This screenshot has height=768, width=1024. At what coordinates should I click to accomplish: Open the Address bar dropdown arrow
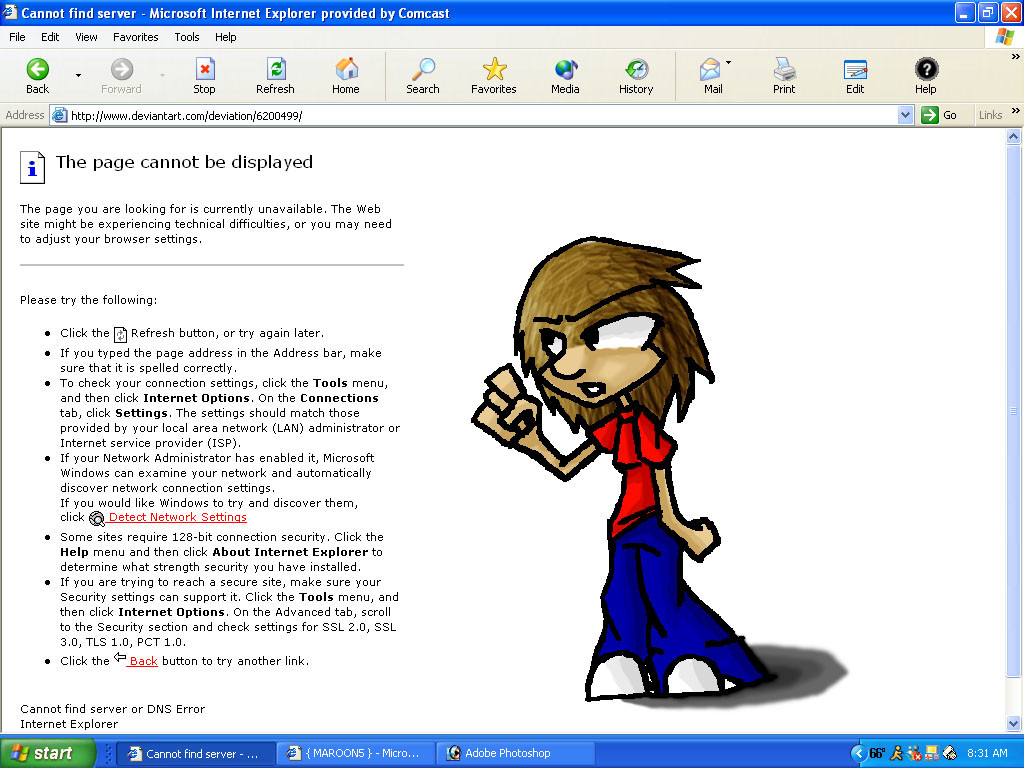(905, 116)
